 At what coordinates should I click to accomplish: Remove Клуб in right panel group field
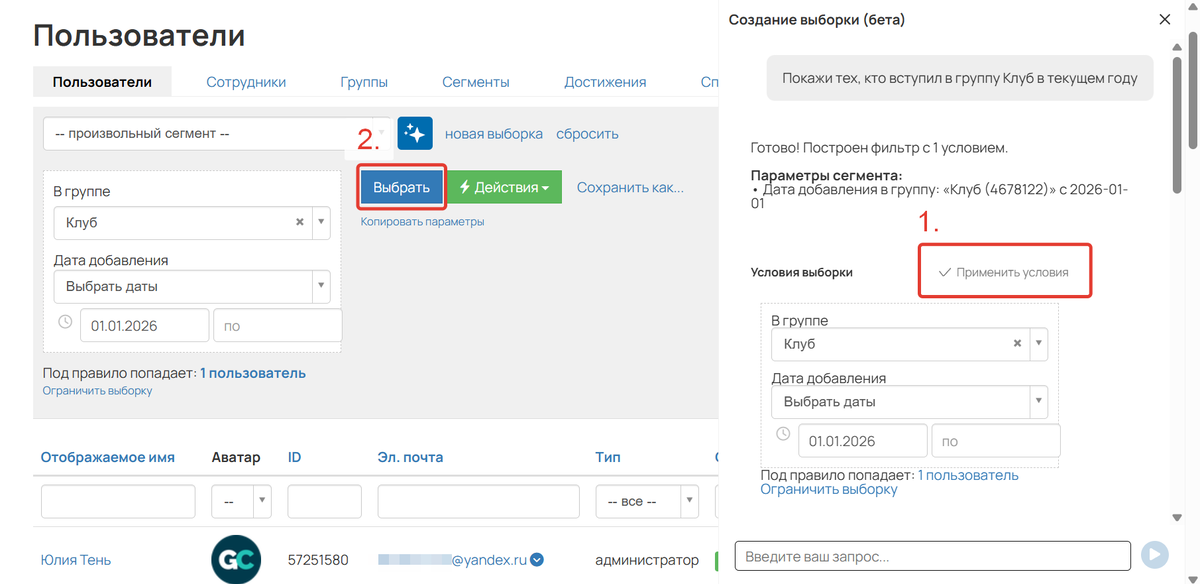(1017, 344)
